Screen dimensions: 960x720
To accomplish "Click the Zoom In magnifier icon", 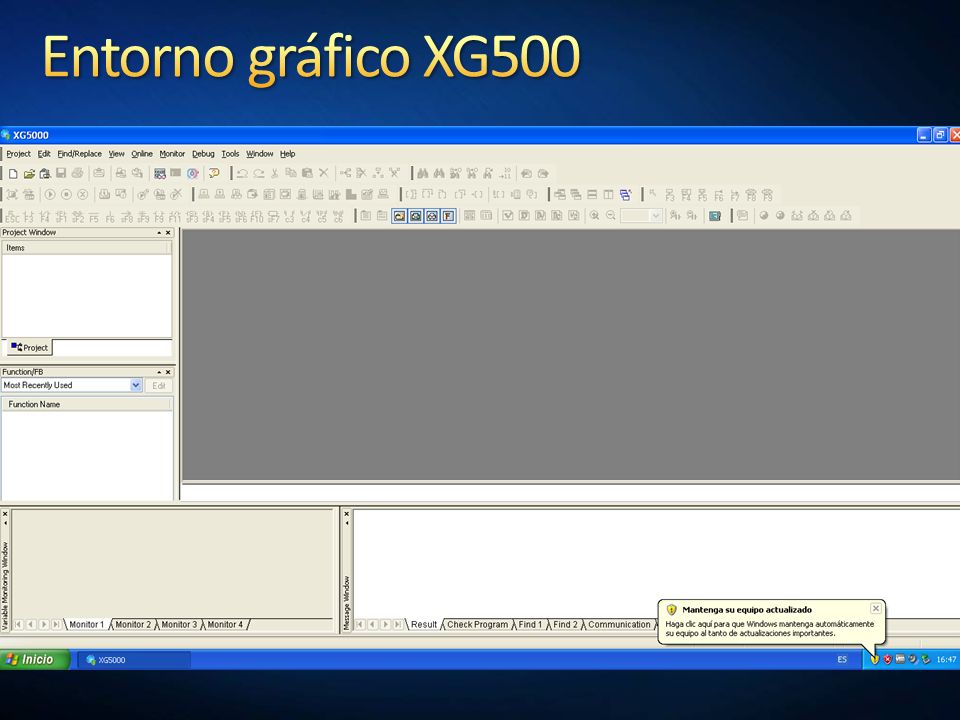I will tap(594, 216).
